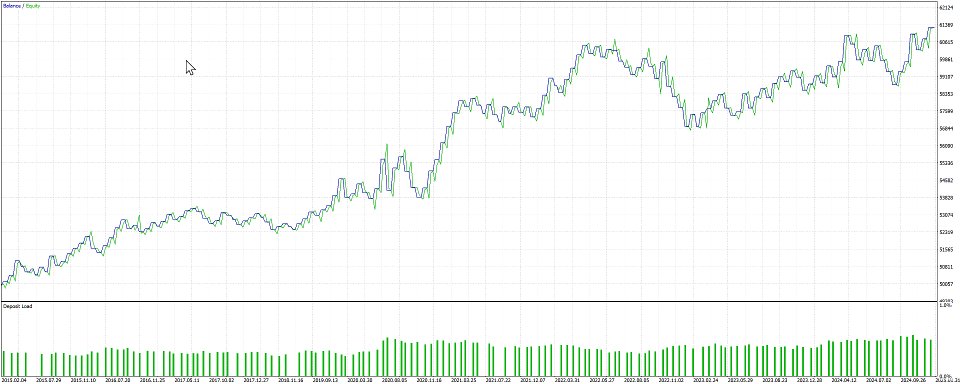This screenshot has height=384, width=960.
Task: Click the 2015.02.04 date axis label
Action: point(15,380)
